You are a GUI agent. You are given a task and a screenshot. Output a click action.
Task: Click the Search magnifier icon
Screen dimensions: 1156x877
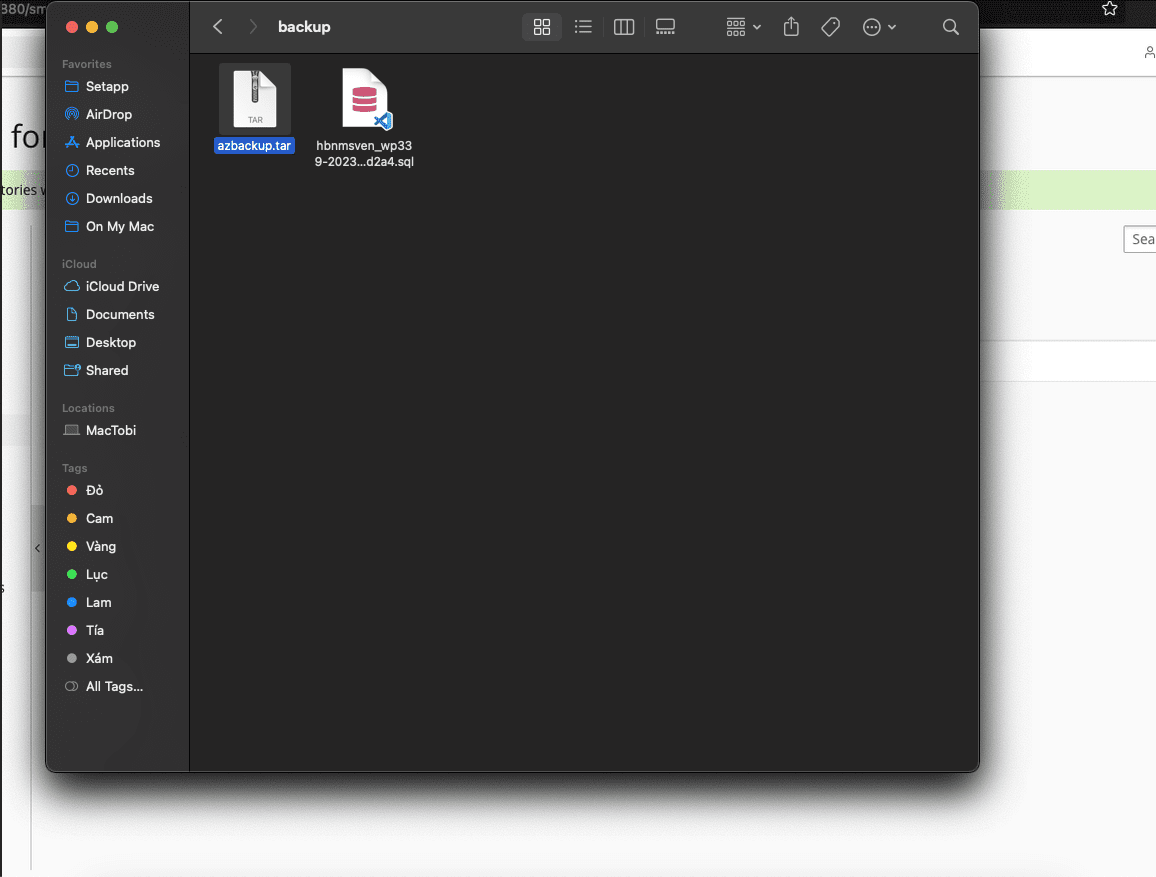[x=950, y=28]
